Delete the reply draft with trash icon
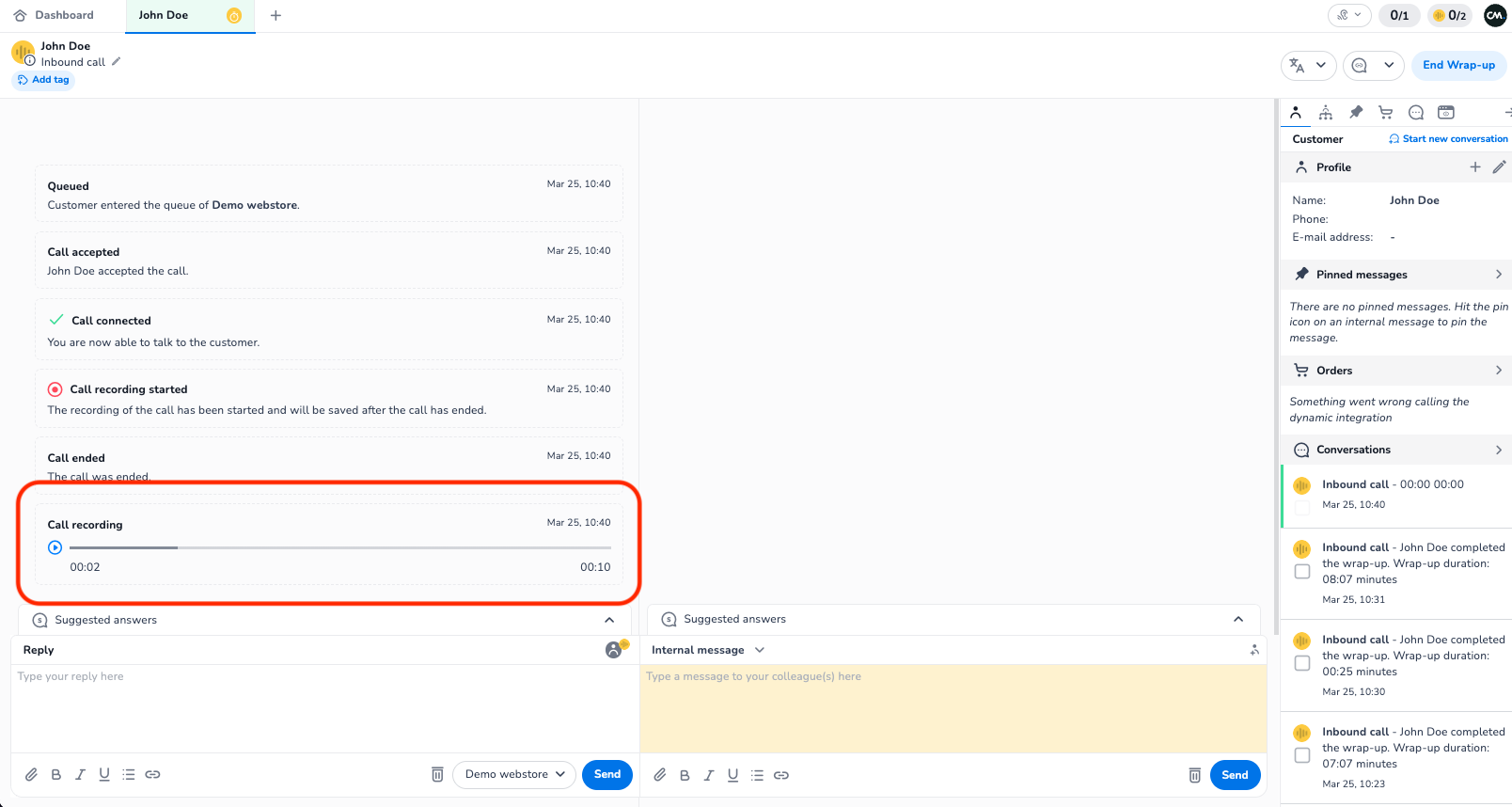The image size is (1512, 807). click(437, 774)
